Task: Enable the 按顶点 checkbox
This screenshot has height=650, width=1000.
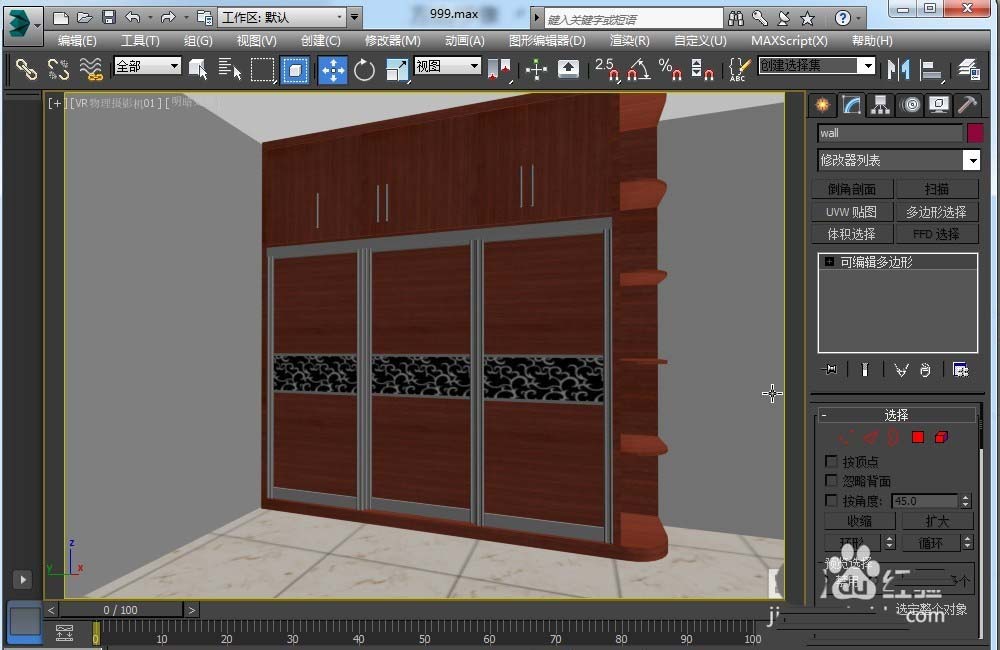Action: click(831, 462)
